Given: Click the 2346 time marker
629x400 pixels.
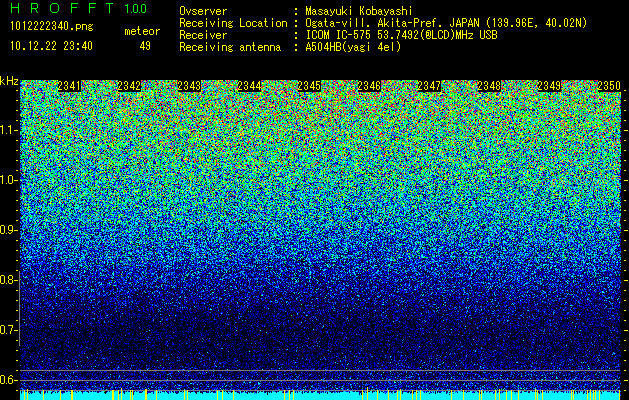Looking at the screenshot, I should (369, 86).
